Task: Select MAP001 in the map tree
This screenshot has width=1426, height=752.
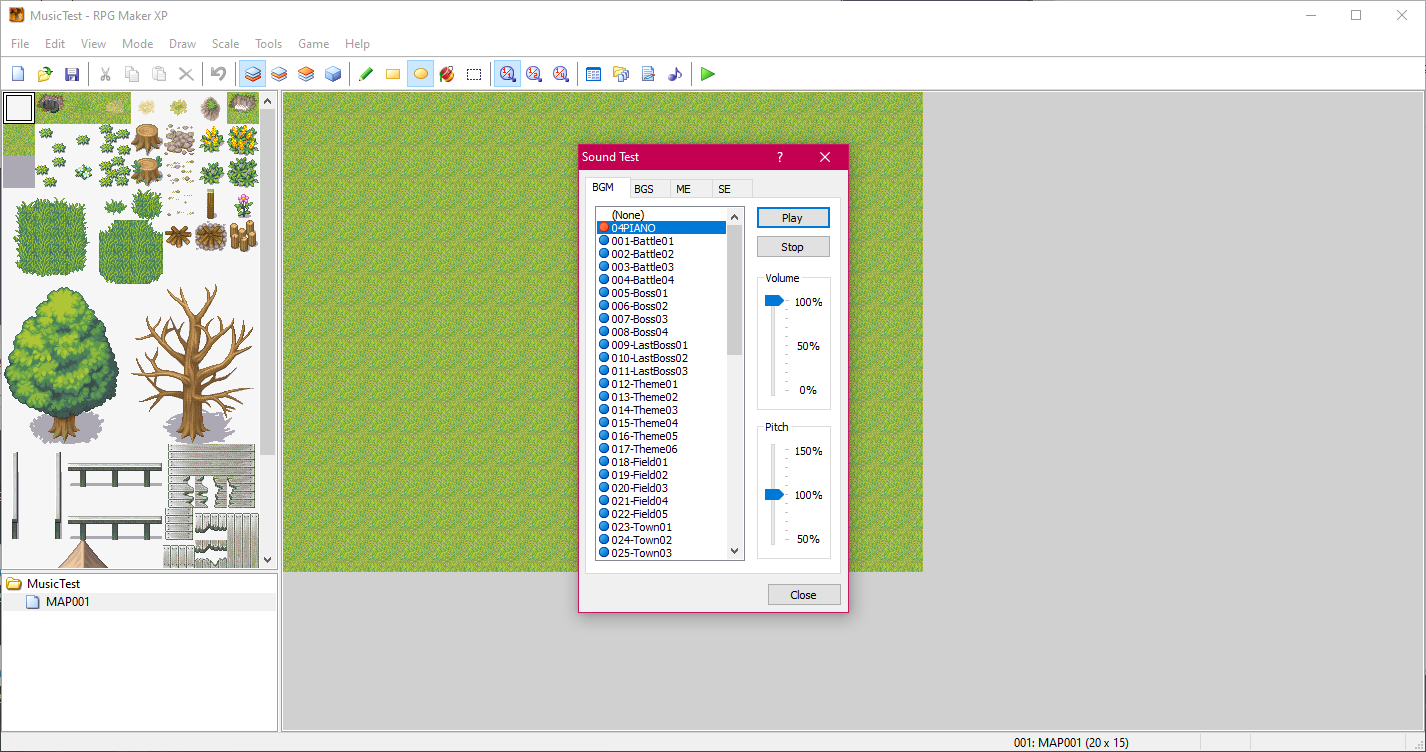Action: click(x=67, y=602)
